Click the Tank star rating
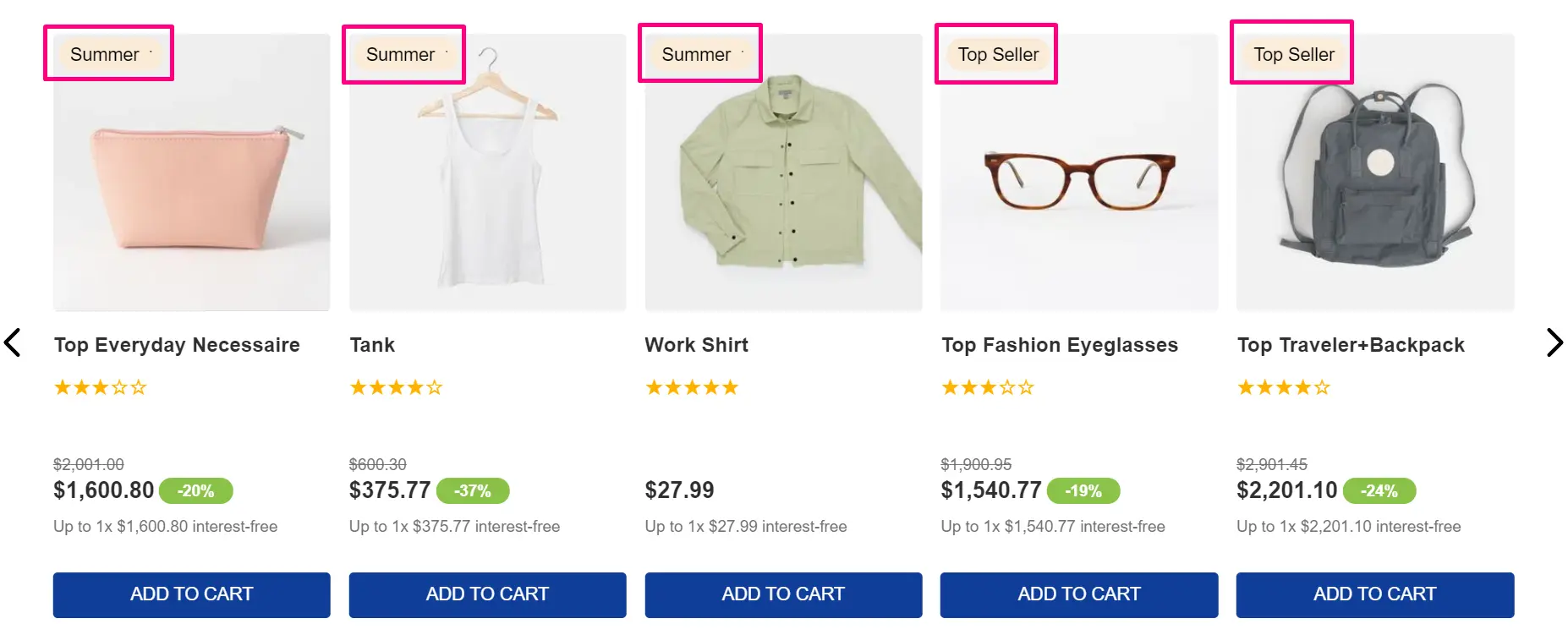This screenshot has height=635, width=1568. click(x=396, y=388)
